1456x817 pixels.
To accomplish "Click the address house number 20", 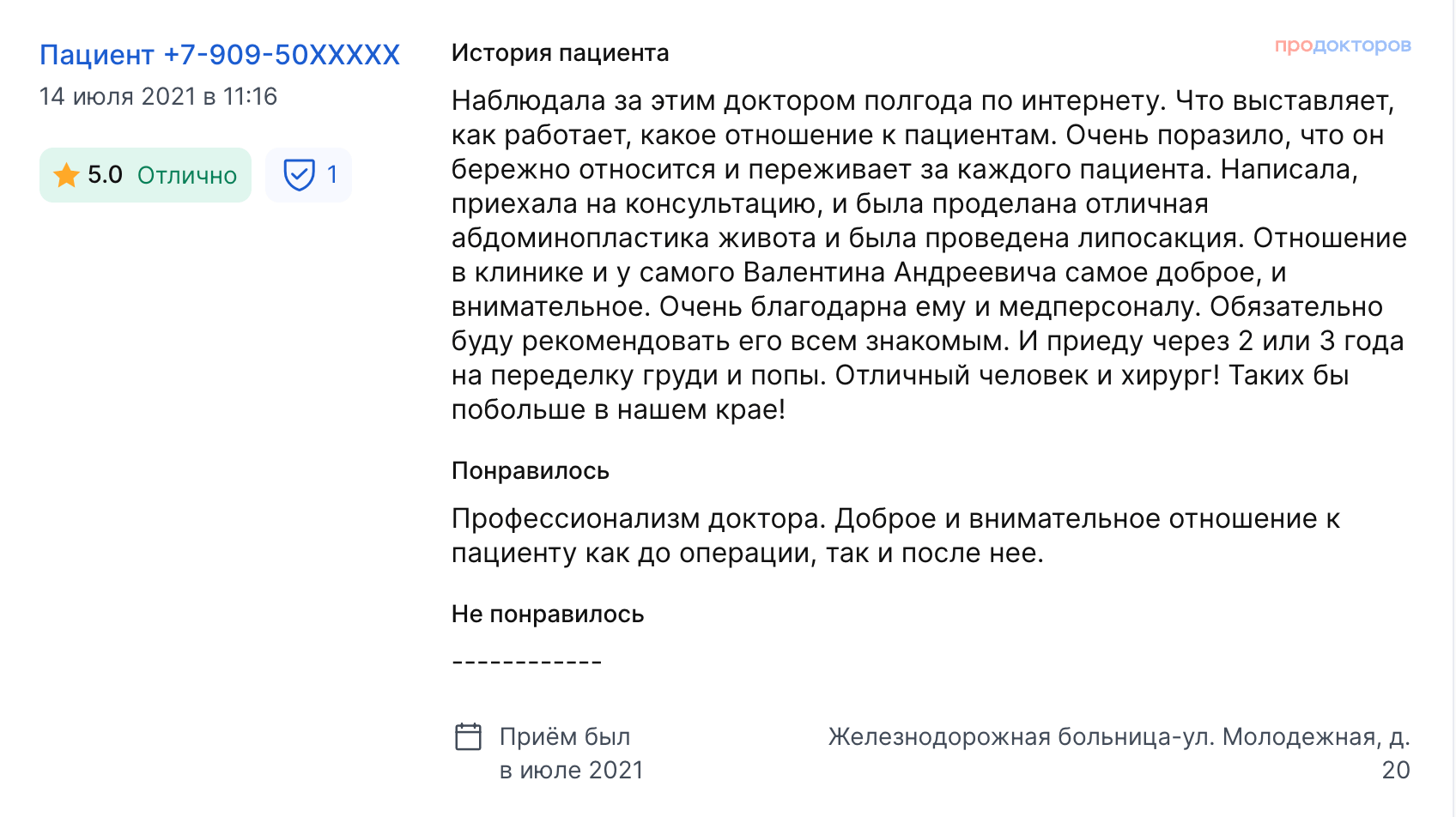I will 1395,771.
